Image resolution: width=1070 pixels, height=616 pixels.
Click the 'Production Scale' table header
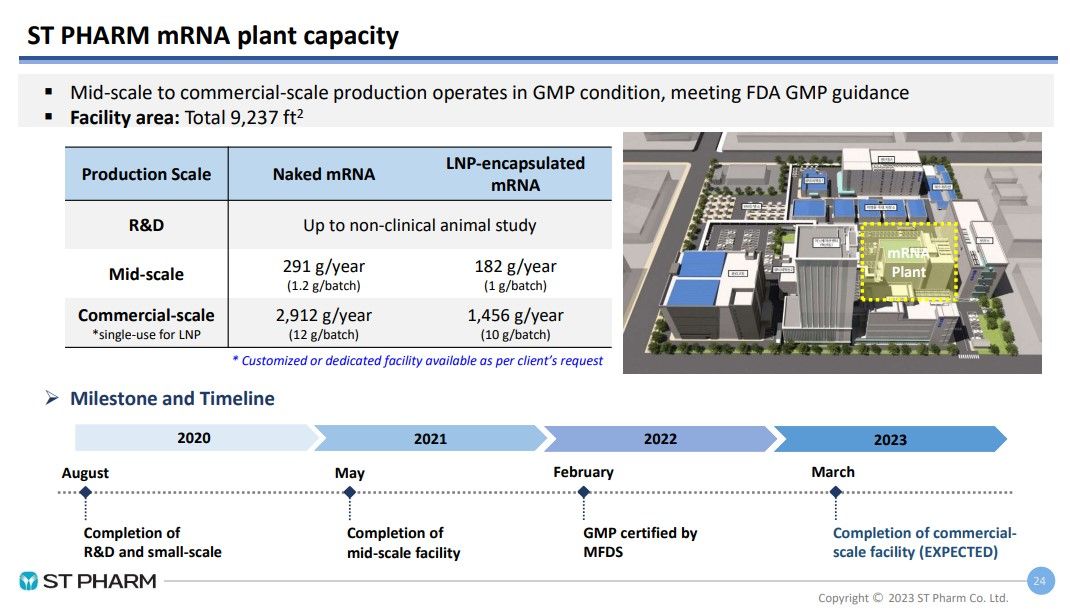pos(146,174)
